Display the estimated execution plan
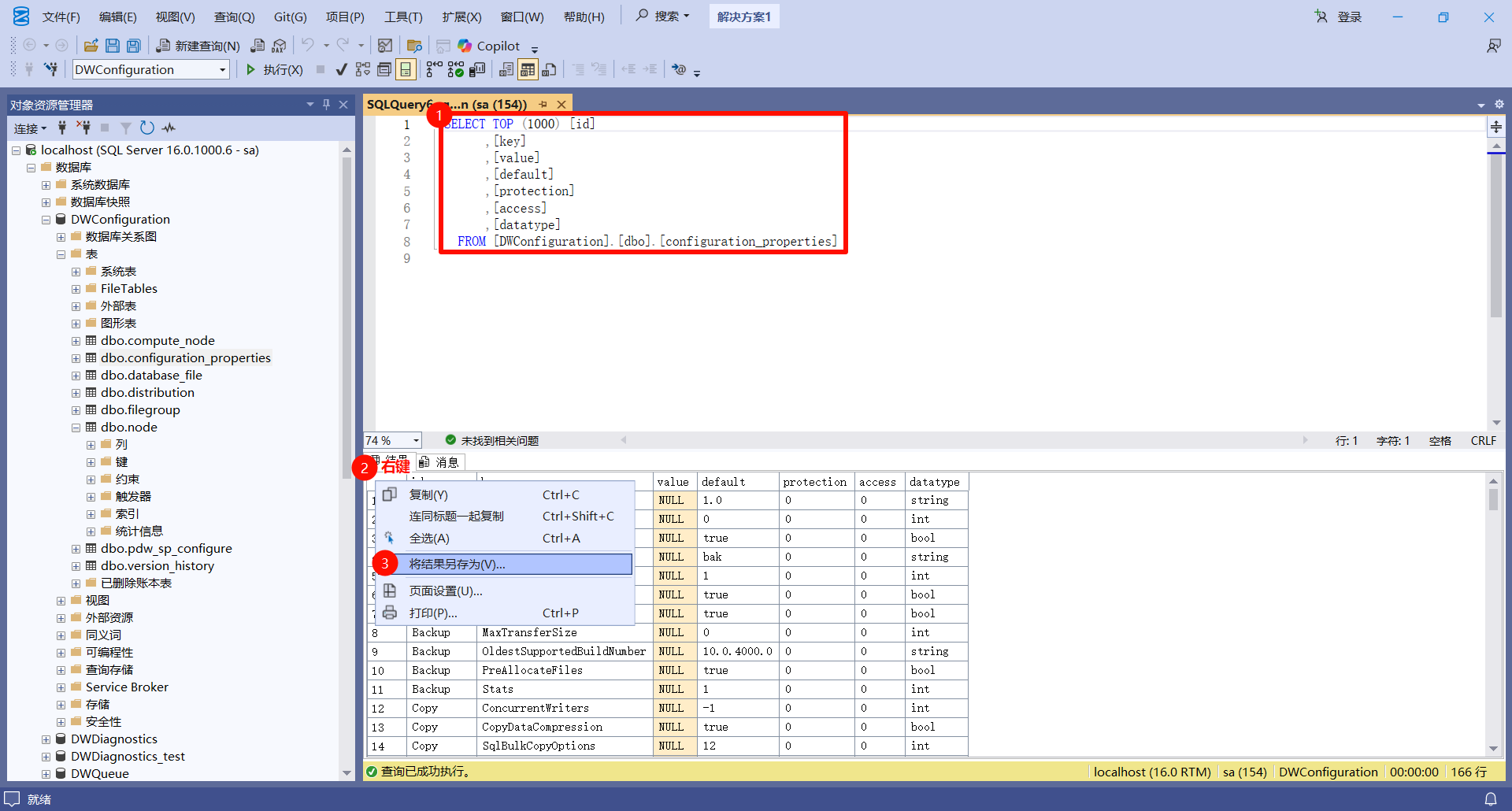 tap(362, 69)
